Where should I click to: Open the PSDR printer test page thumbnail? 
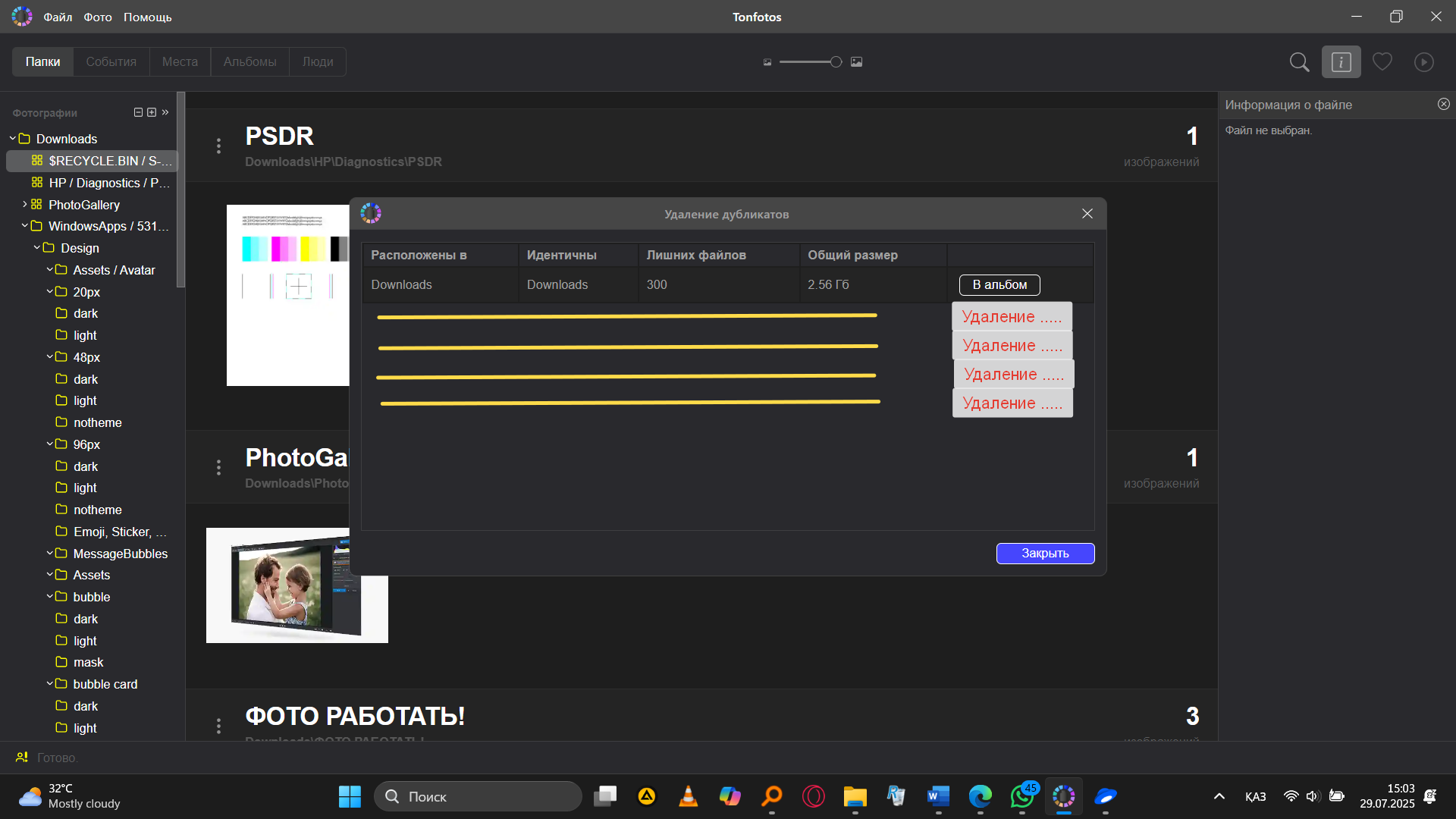tap(288, 295)
